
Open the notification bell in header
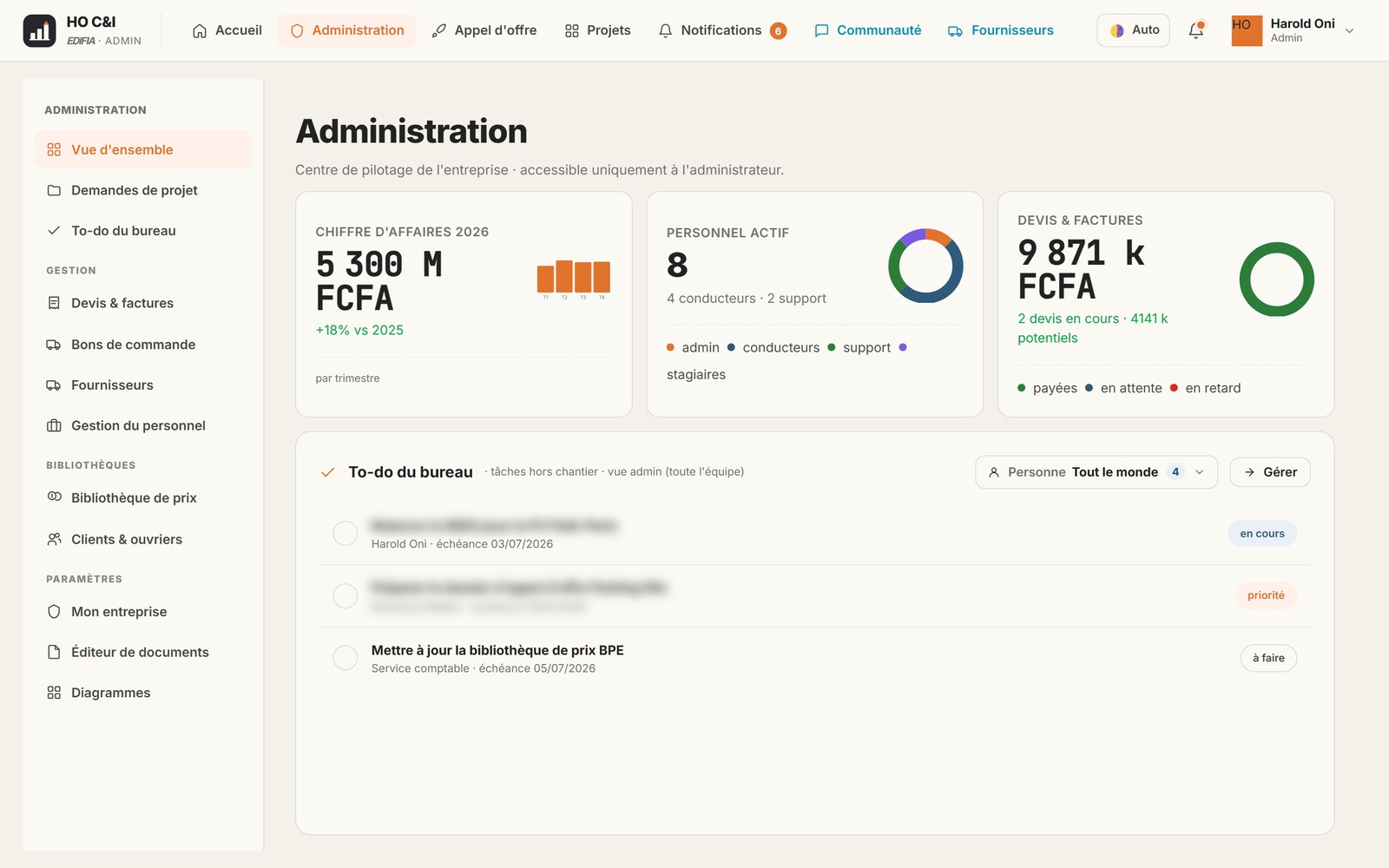click(1196, 30)
